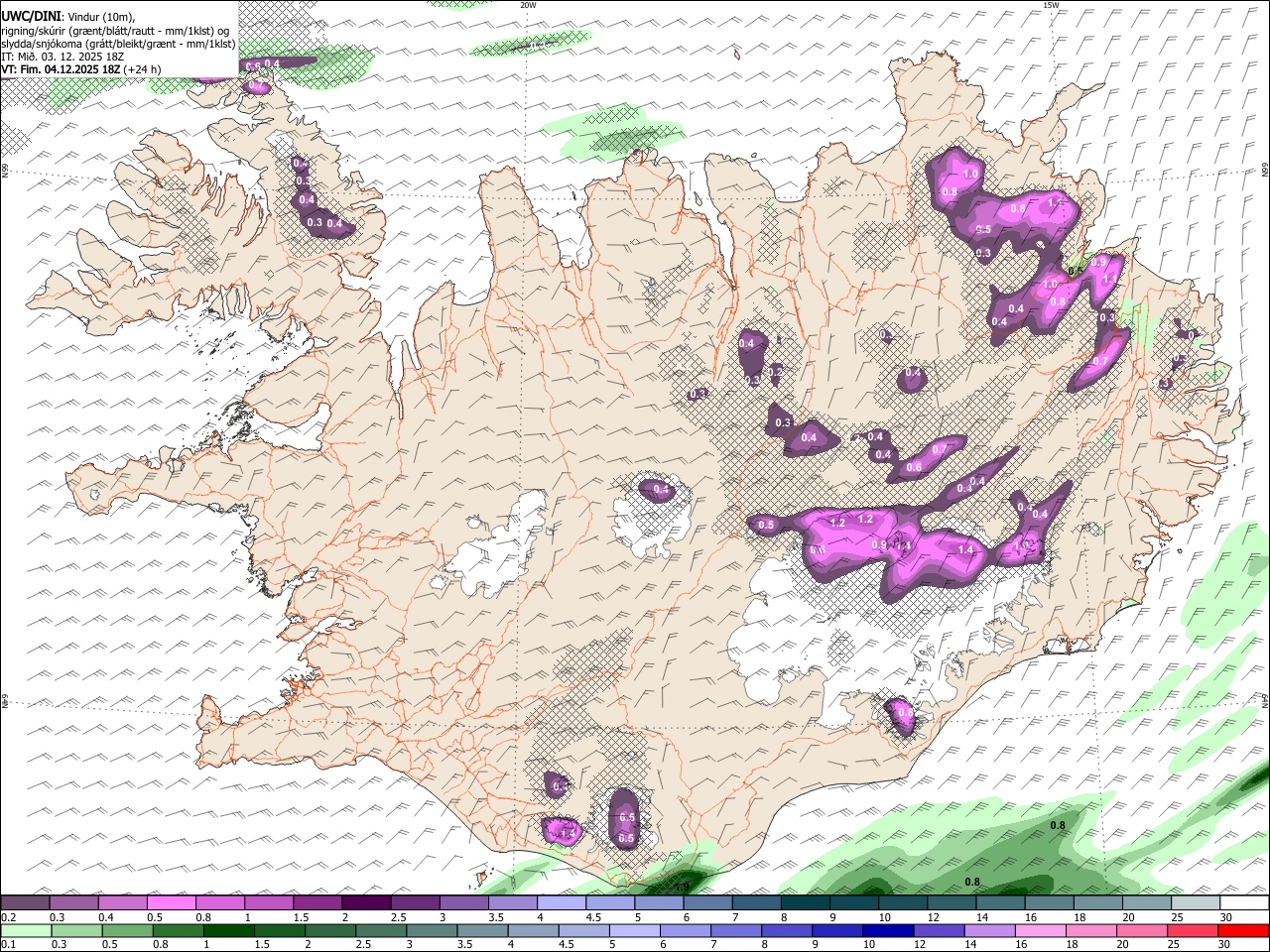Click the 'slydda/snjókoma' legend description line

pyautogui.click(x=118, y=44)
